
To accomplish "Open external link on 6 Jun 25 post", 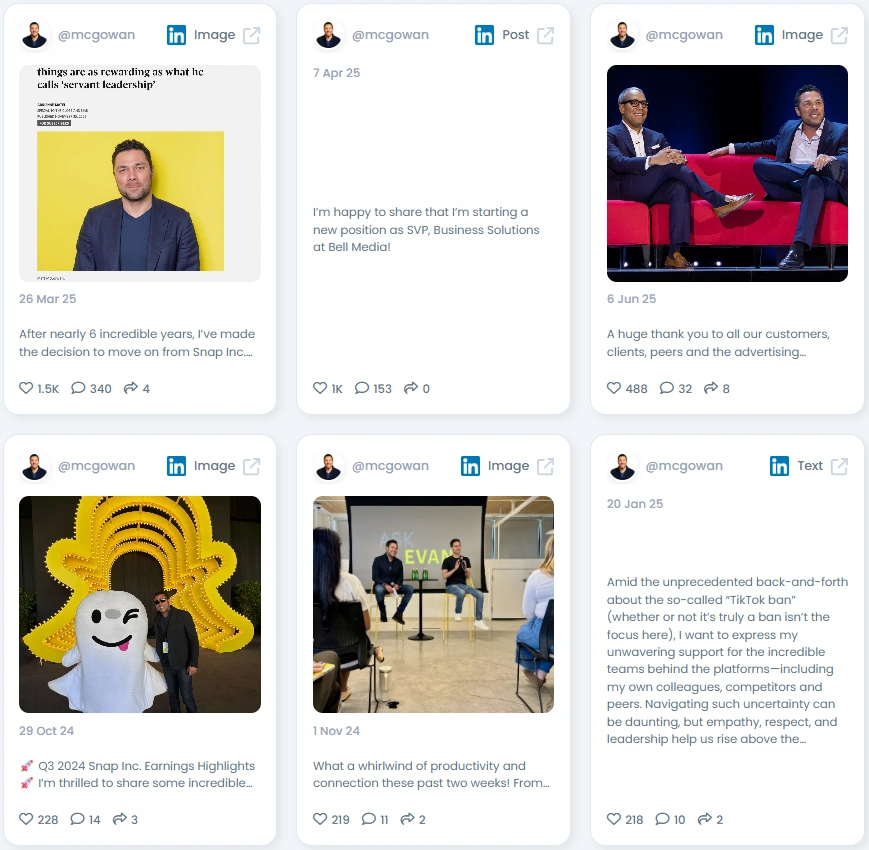I will point(839,35).
